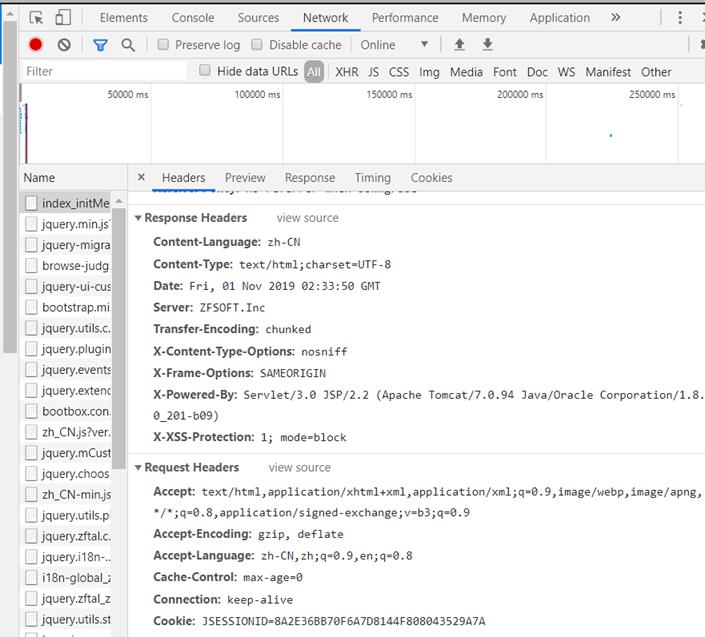Screen dimensions: 705x637
Task: Switch to the Console tab
Action: (192, 18)
